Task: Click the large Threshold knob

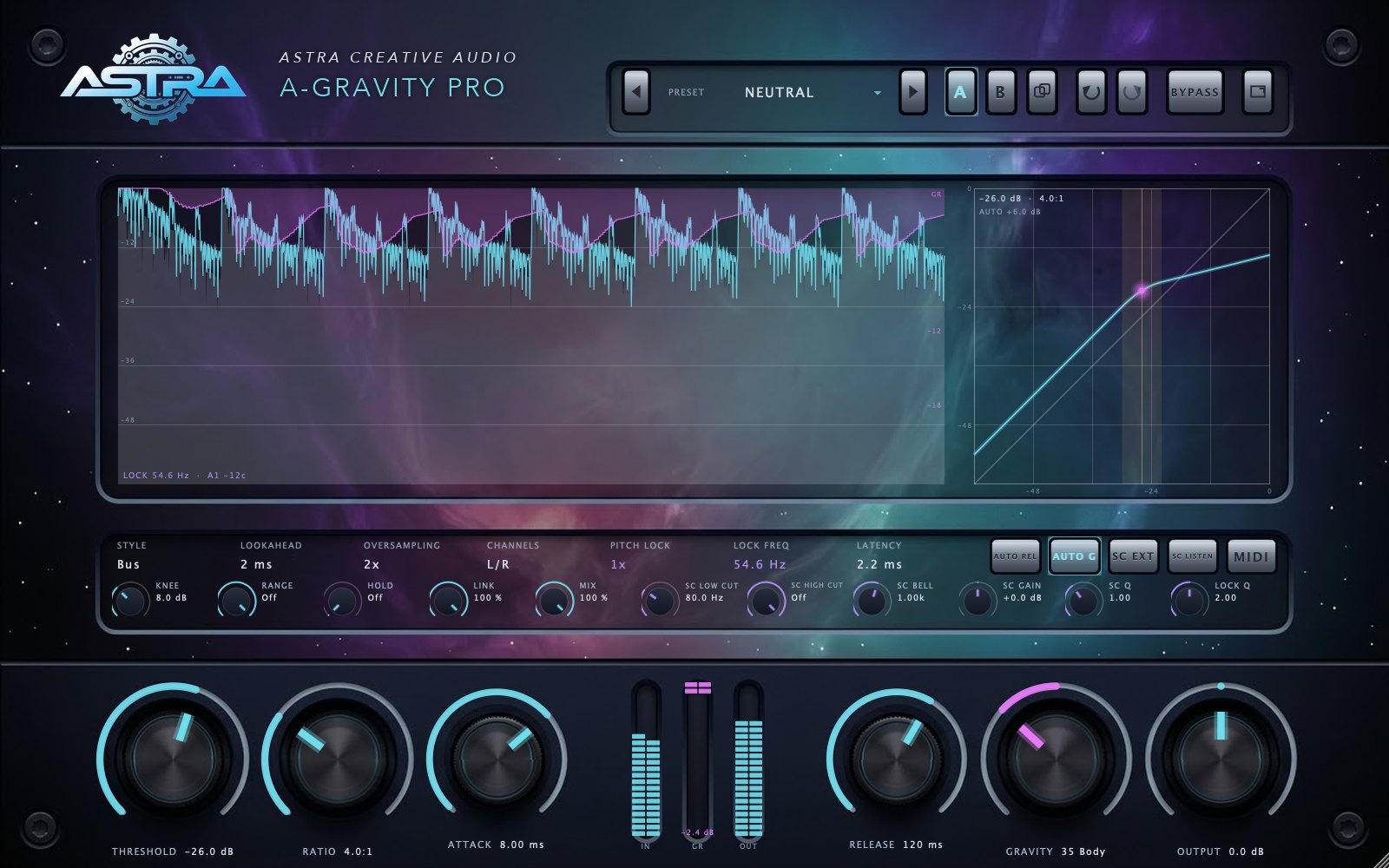Action: pyautogui.click(x=172, y=758)
